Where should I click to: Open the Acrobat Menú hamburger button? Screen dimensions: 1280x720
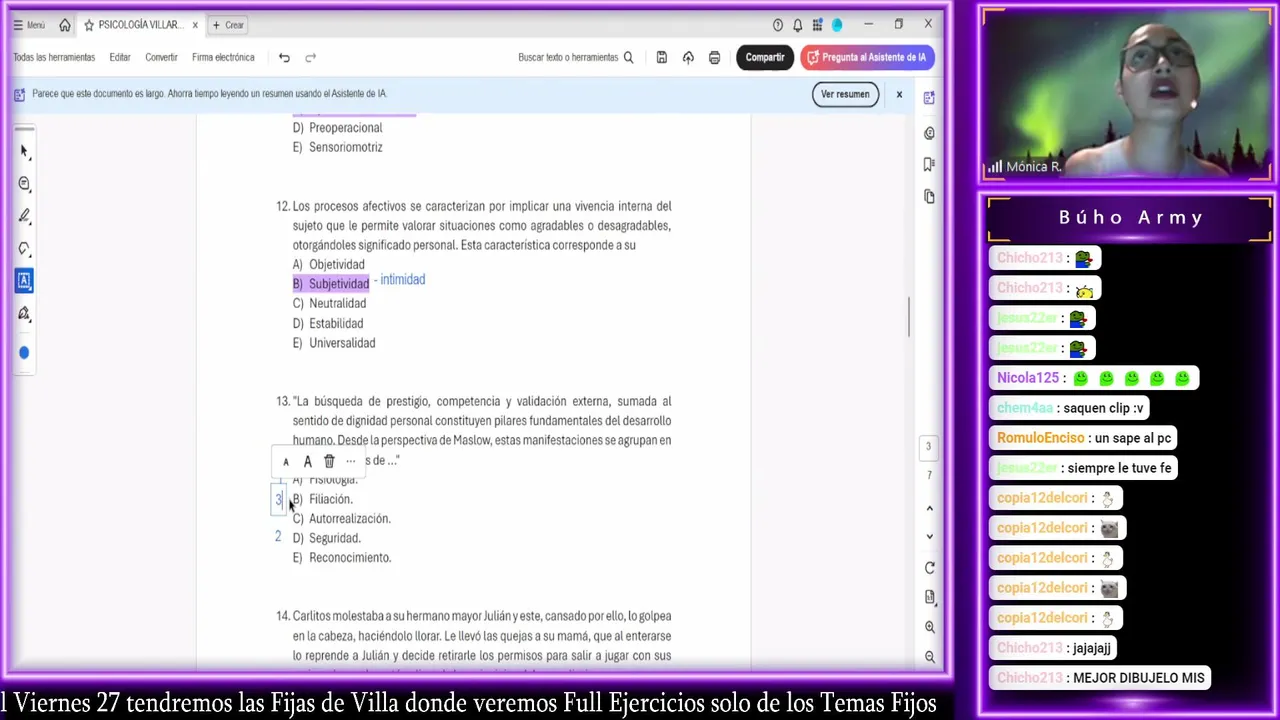29,25
